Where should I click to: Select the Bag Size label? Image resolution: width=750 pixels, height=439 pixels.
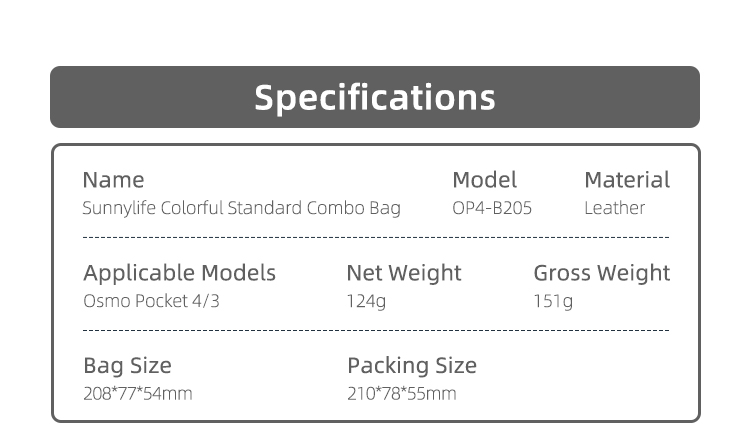click(x=127, y=365)
